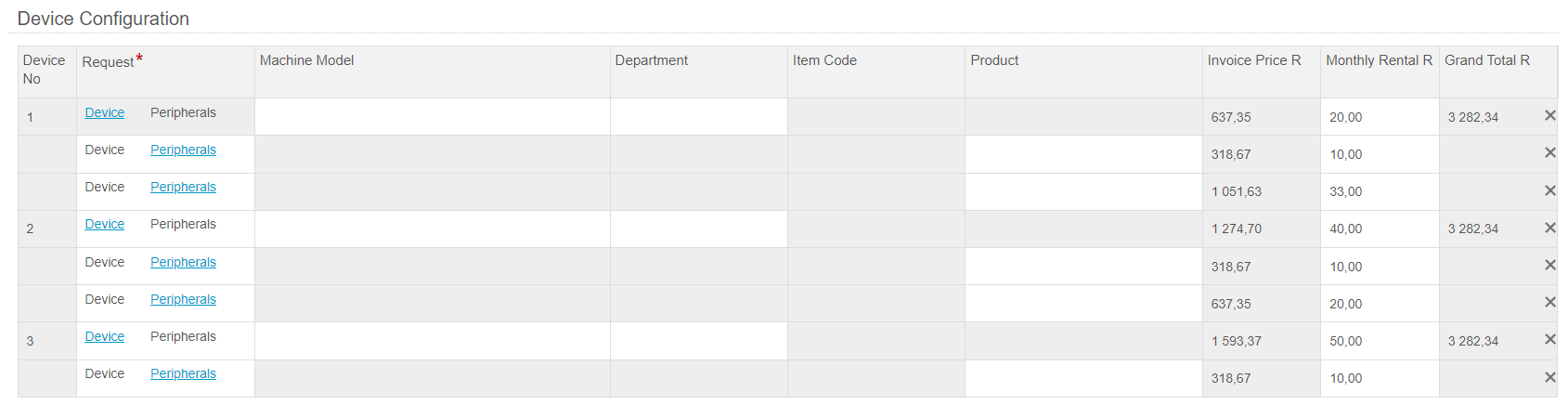Remove the 637,35 peripheral row under device 2
Screen dimensions: 1568x405
(x=1549, y=303)
